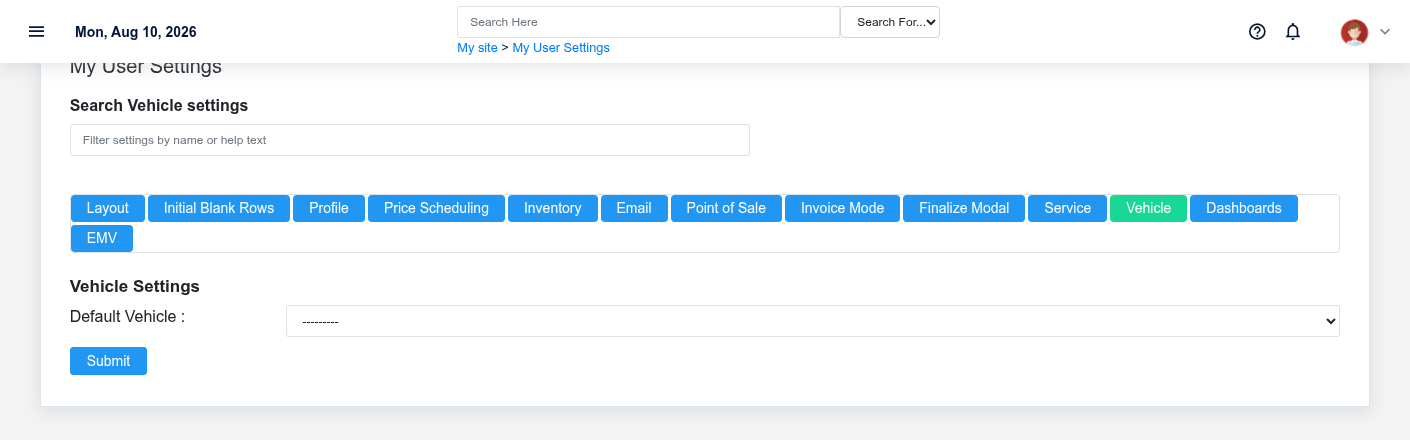Follow the My User Settings breadcrumb
Viewport: 1410px width, 440px height.
click(561, 48)
